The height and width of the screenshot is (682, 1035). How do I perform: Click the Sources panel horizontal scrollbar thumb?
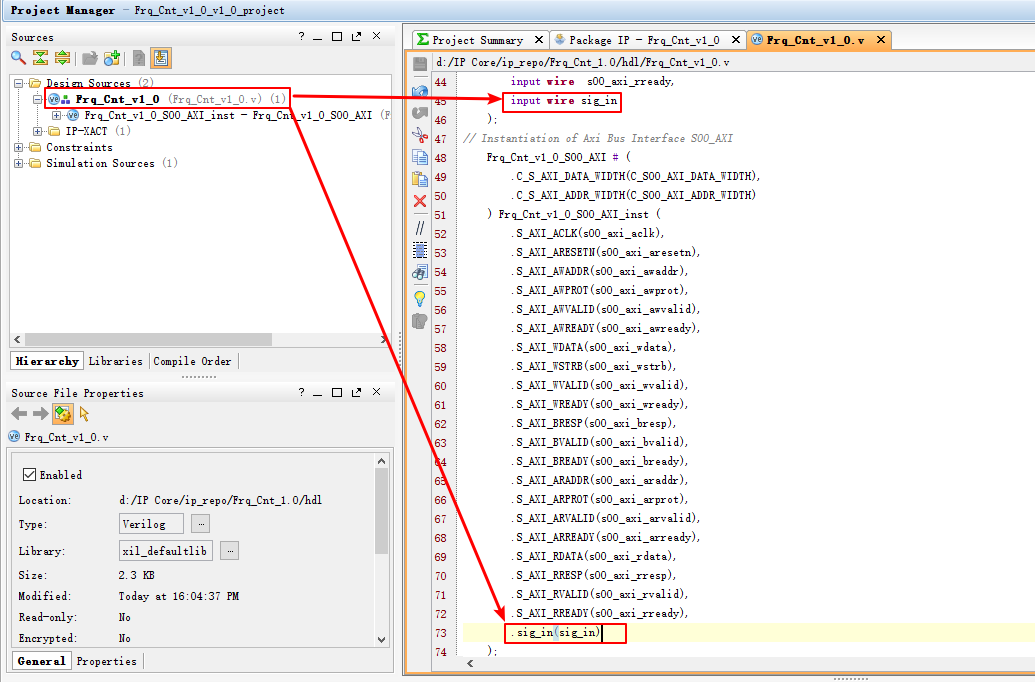tap(149, 339)
